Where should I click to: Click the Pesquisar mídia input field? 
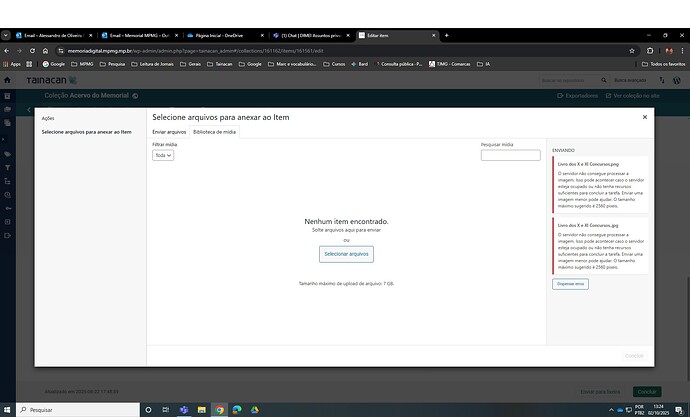510,155
